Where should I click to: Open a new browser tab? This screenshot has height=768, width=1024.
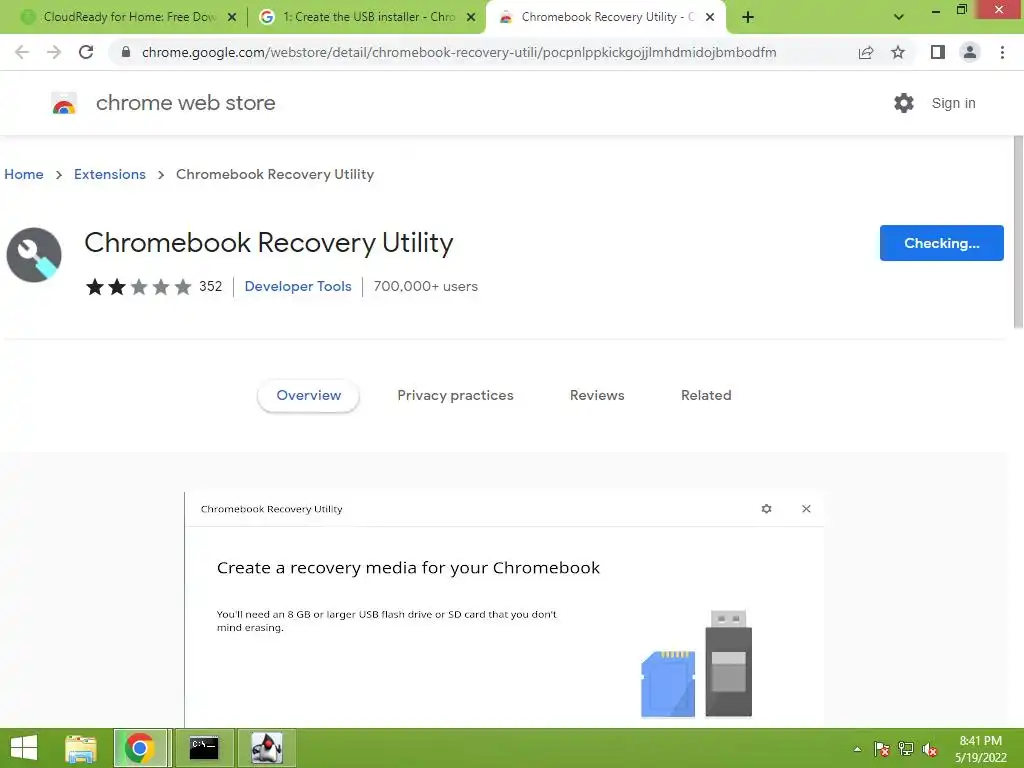pos(748,17)
